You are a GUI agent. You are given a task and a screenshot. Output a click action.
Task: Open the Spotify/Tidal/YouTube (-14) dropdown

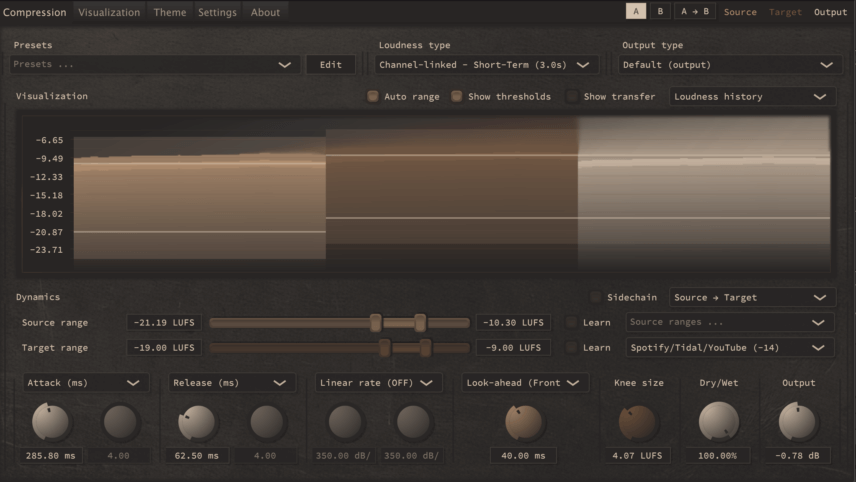click(729, 348)
